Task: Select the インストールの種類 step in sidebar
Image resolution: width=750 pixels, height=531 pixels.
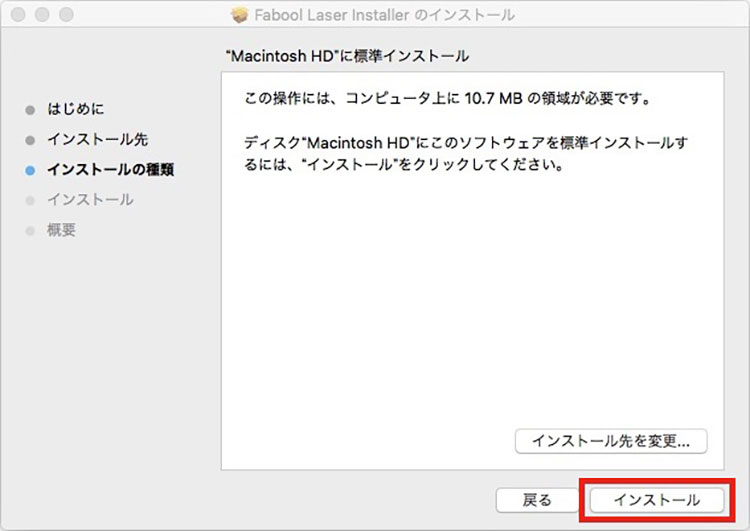Action: (x=110, y=170)
